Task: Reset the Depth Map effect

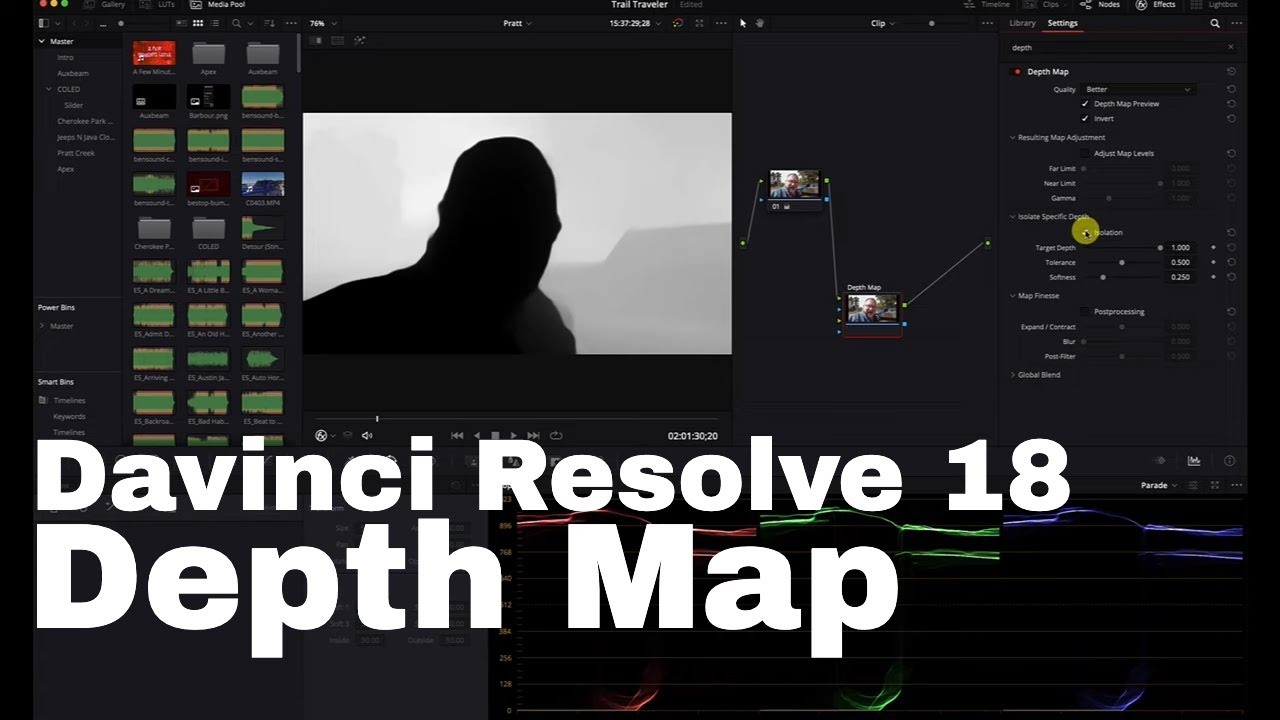Action: (1230, 72)
